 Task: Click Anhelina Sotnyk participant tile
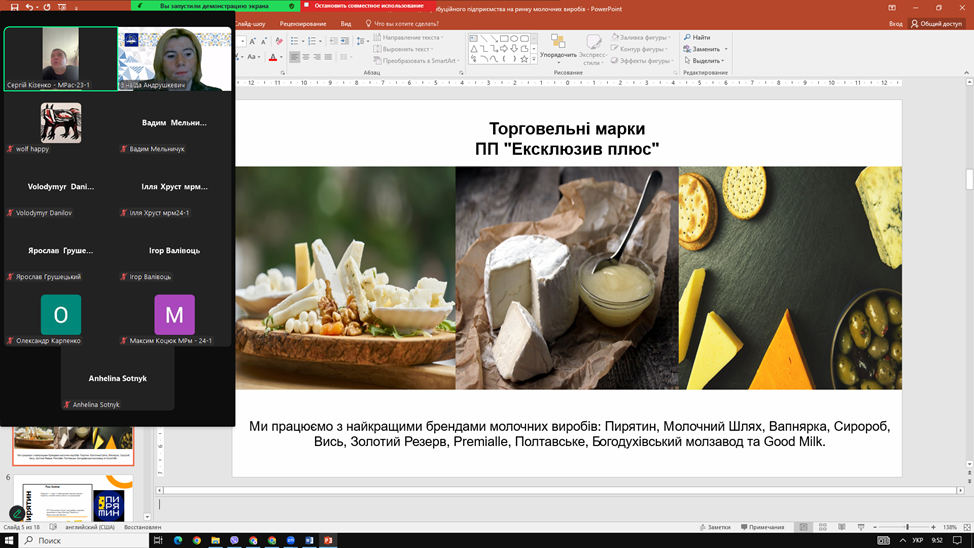(117, 380)
